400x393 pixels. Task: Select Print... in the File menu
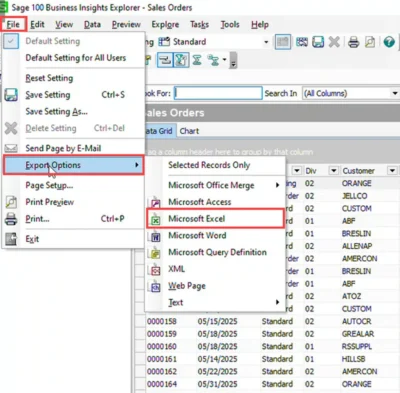tap(74, 219)
